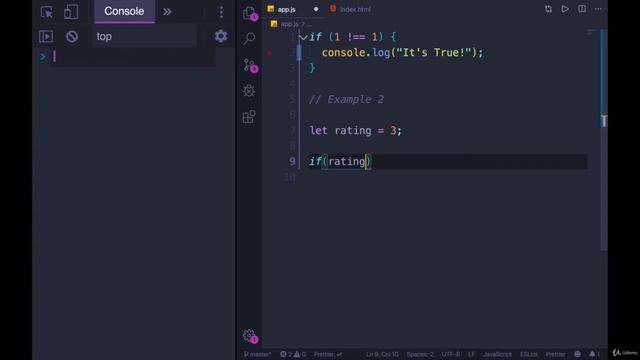Screen dimensions: 640x360
Task: Change UTF-8 encoding in status bar
Action: click(x=451, y=354)
